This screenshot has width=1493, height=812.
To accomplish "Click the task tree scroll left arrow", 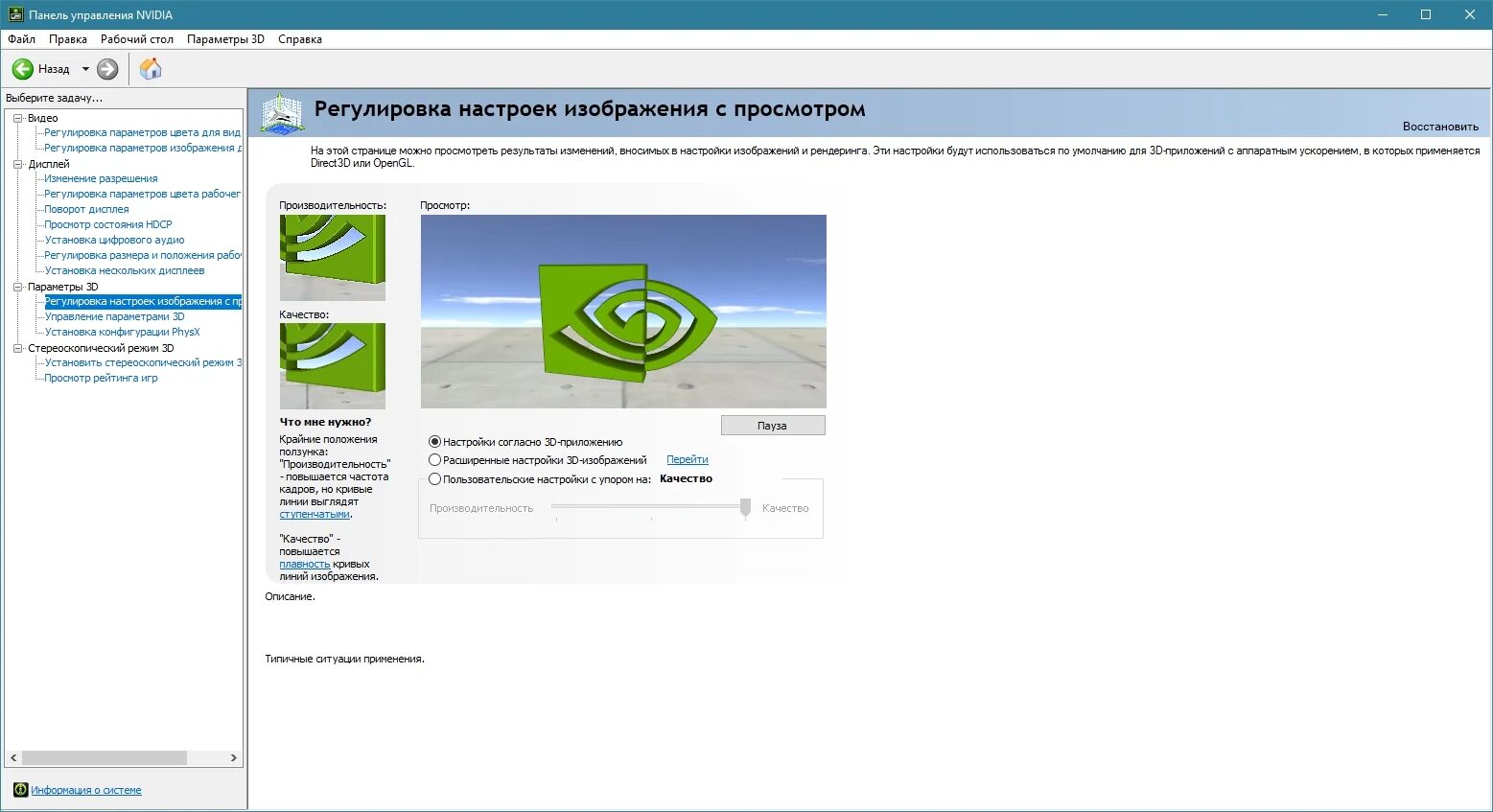I will (x=13, y=757).
